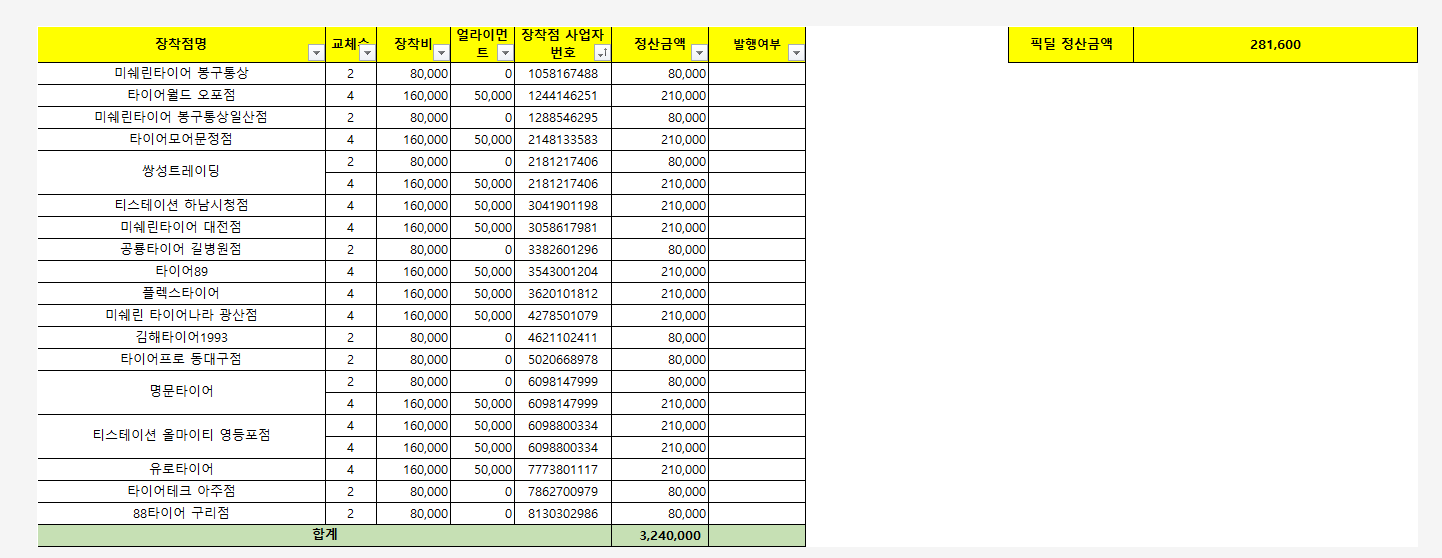Select the empty 발행여부 cell for 유로타이어
Image resolution: width=1442 pixels, height=558 pixels.
point(756,470)
